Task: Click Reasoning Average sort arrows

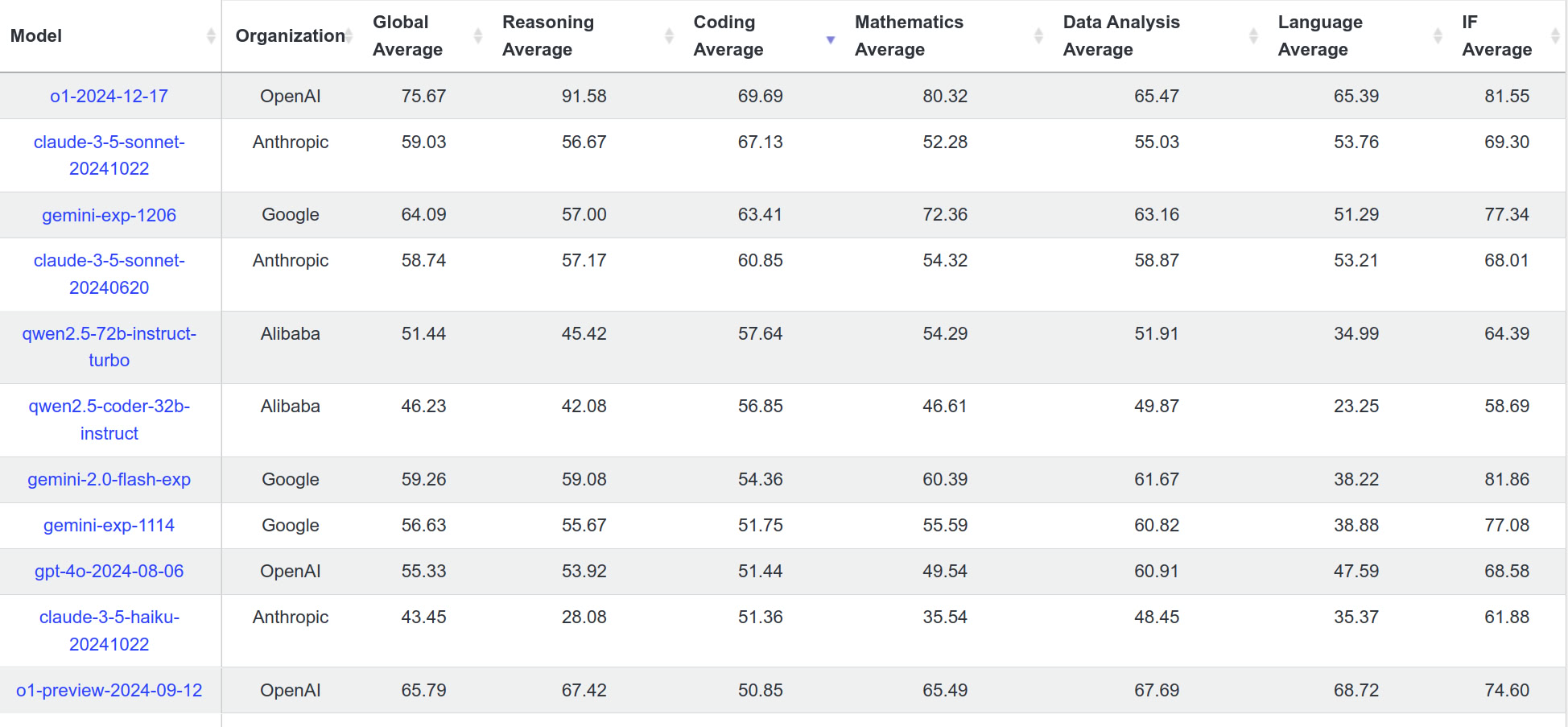Action: pos(669,35)
